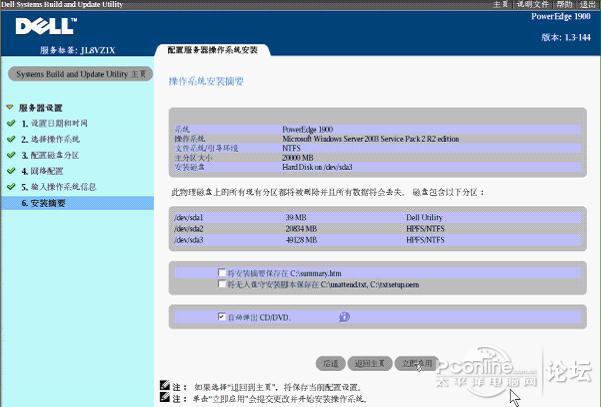Check the save unattended script to C:\unattend.txt option
Image resolution: width=601 pixels, height=407 pixels.
222,284
